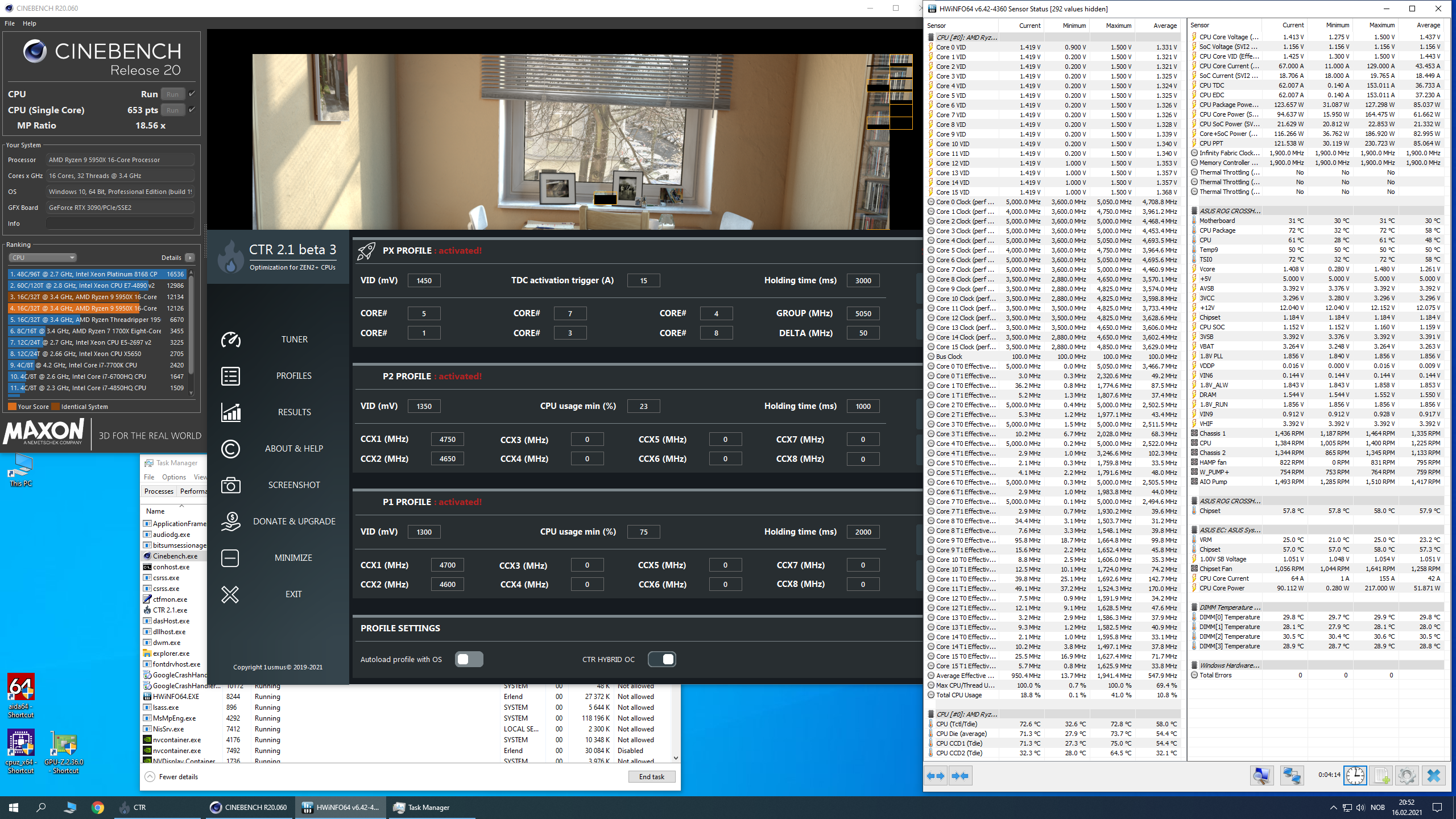1456x819 pixels.
Task: Open Cinebench Help menu
Action: point(30,23)
